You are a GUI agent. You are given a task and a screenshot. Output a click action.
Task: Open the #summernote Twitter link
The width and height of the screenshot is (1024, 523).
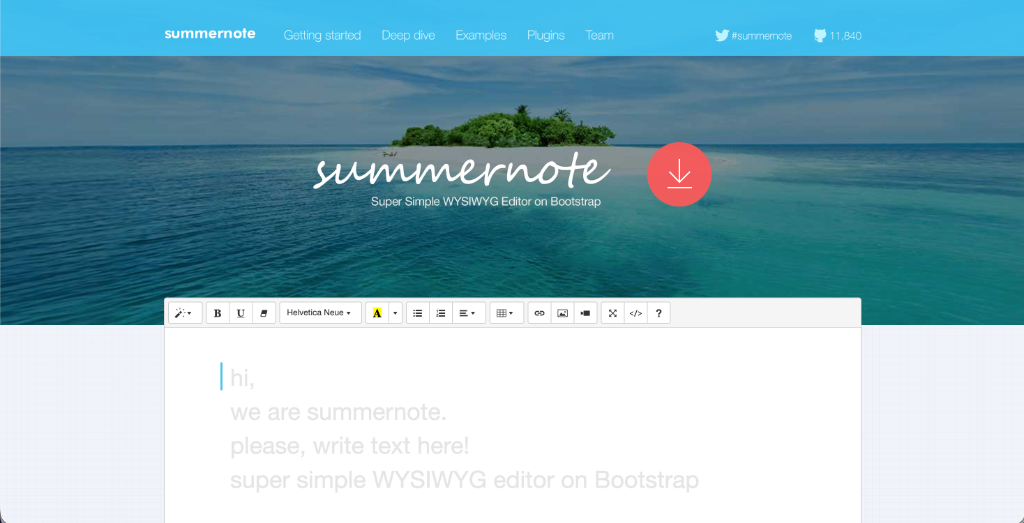point(754,36)
